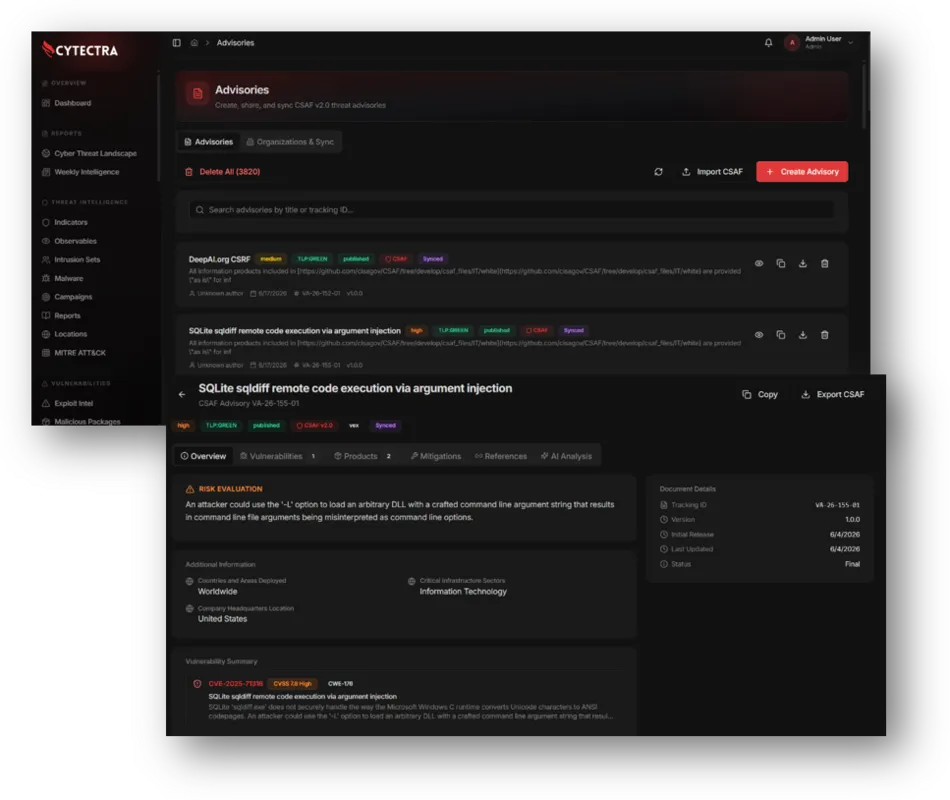Select the References tab
This screenshot has width=950, height=800.
click(x=500, y=456)
